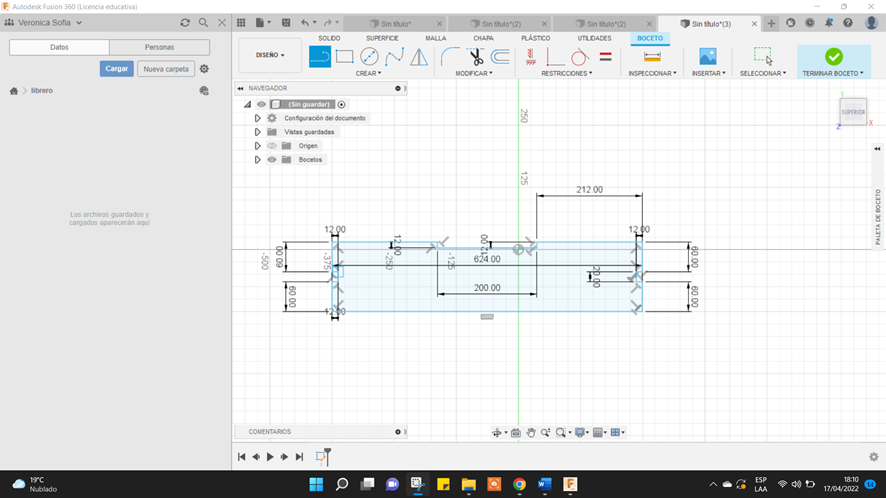This screenshot has width=886, height=498.
Task: Select the Rectangle sketch tool
Action: 345,57
